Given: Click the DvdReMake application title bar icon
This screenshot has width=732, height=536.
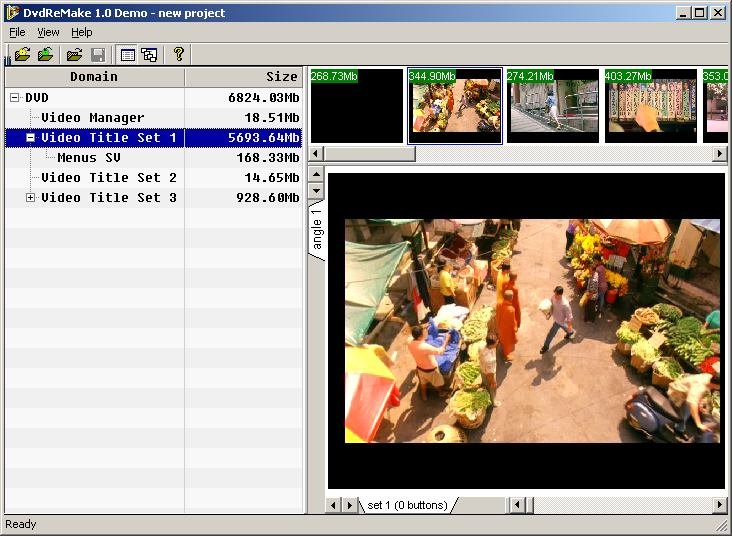Looking at the screenshot, I should pos(13,13).
